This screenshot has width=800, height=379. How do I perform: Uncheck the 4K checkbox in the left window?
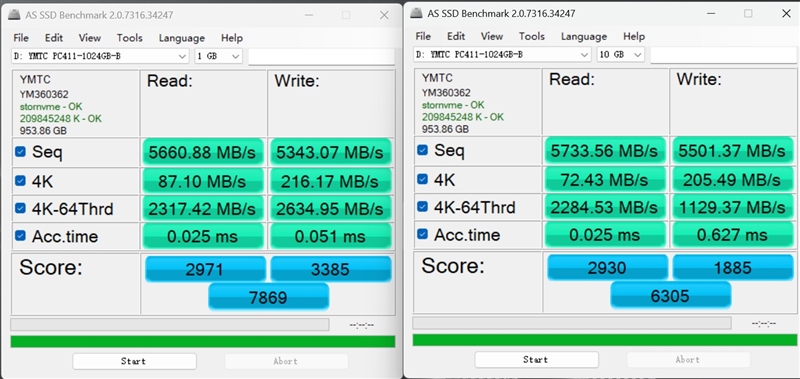(20, 181)
